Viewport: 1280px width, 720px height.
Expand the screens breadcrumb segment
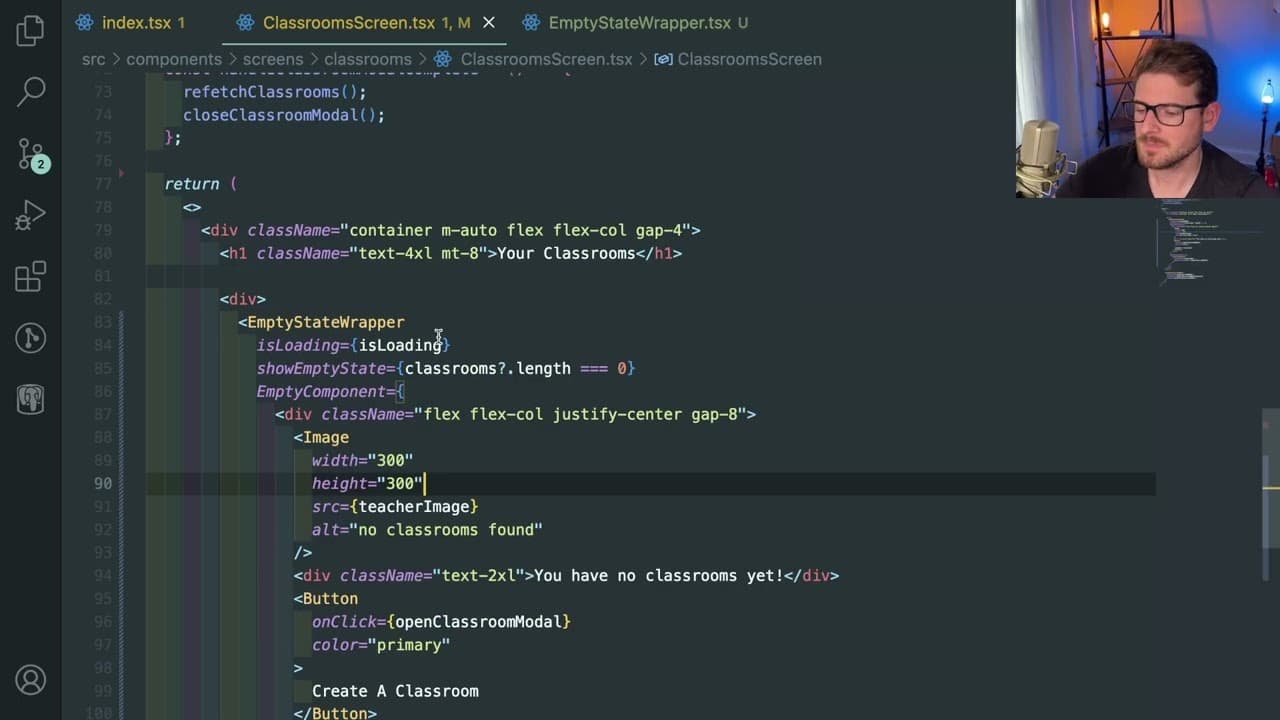click(x=273, y=59)
